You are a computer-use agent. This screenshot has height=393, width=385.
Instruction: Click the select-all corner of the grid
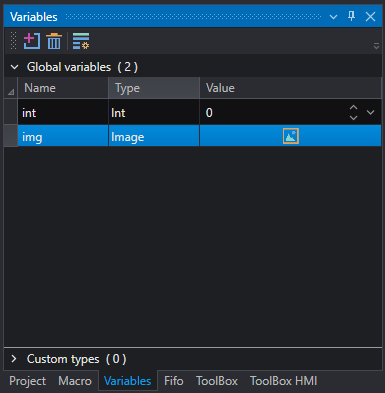(11, 88)
